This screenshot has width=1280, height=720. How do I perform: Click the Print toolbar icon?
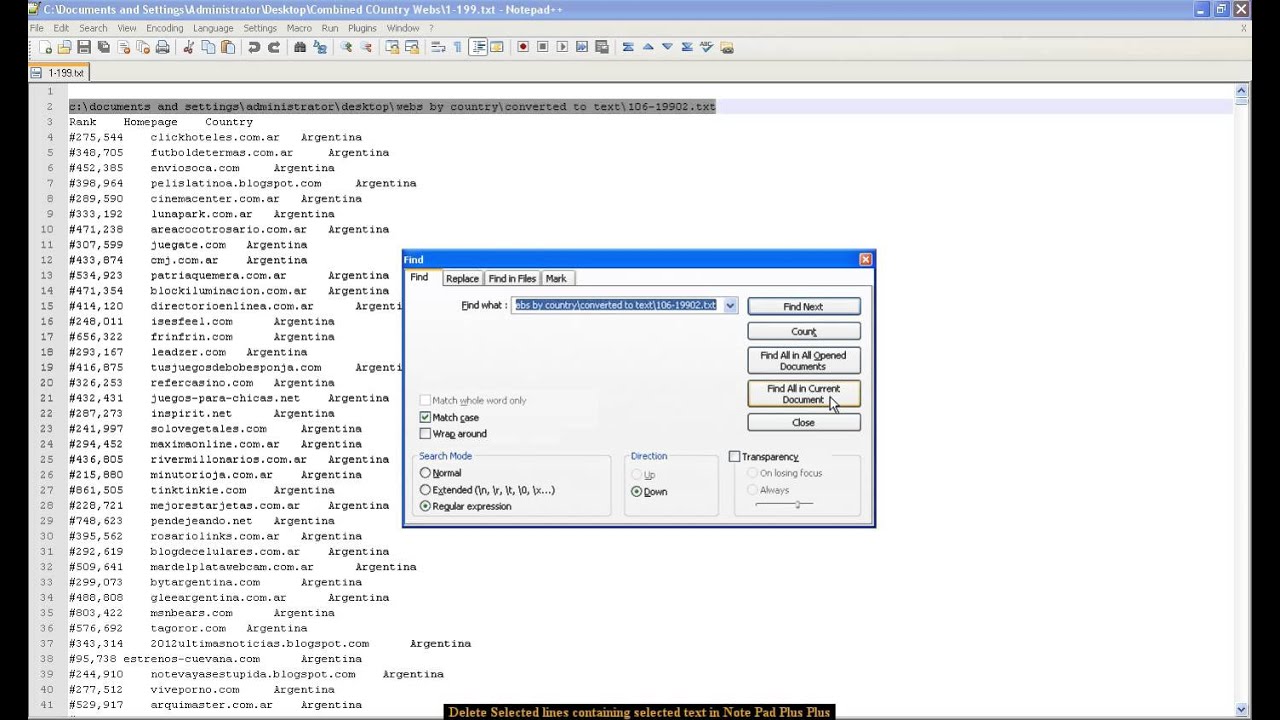[162, 47]
